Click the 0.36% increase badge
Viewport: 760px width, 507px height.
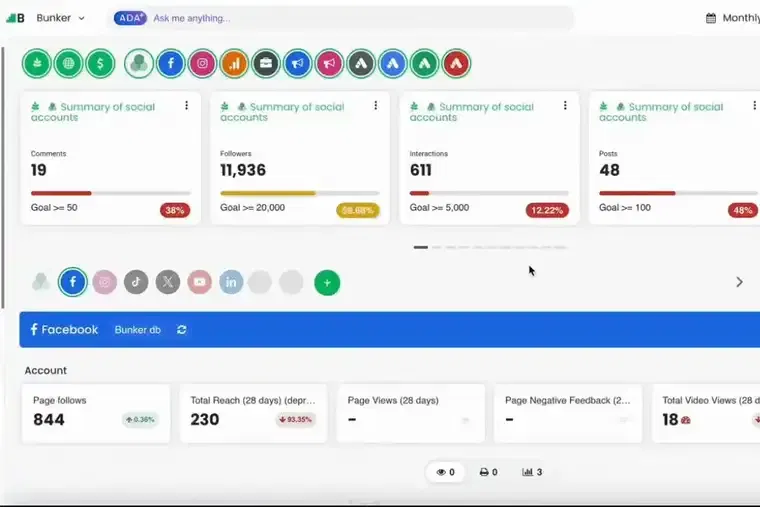pos(140,420)
